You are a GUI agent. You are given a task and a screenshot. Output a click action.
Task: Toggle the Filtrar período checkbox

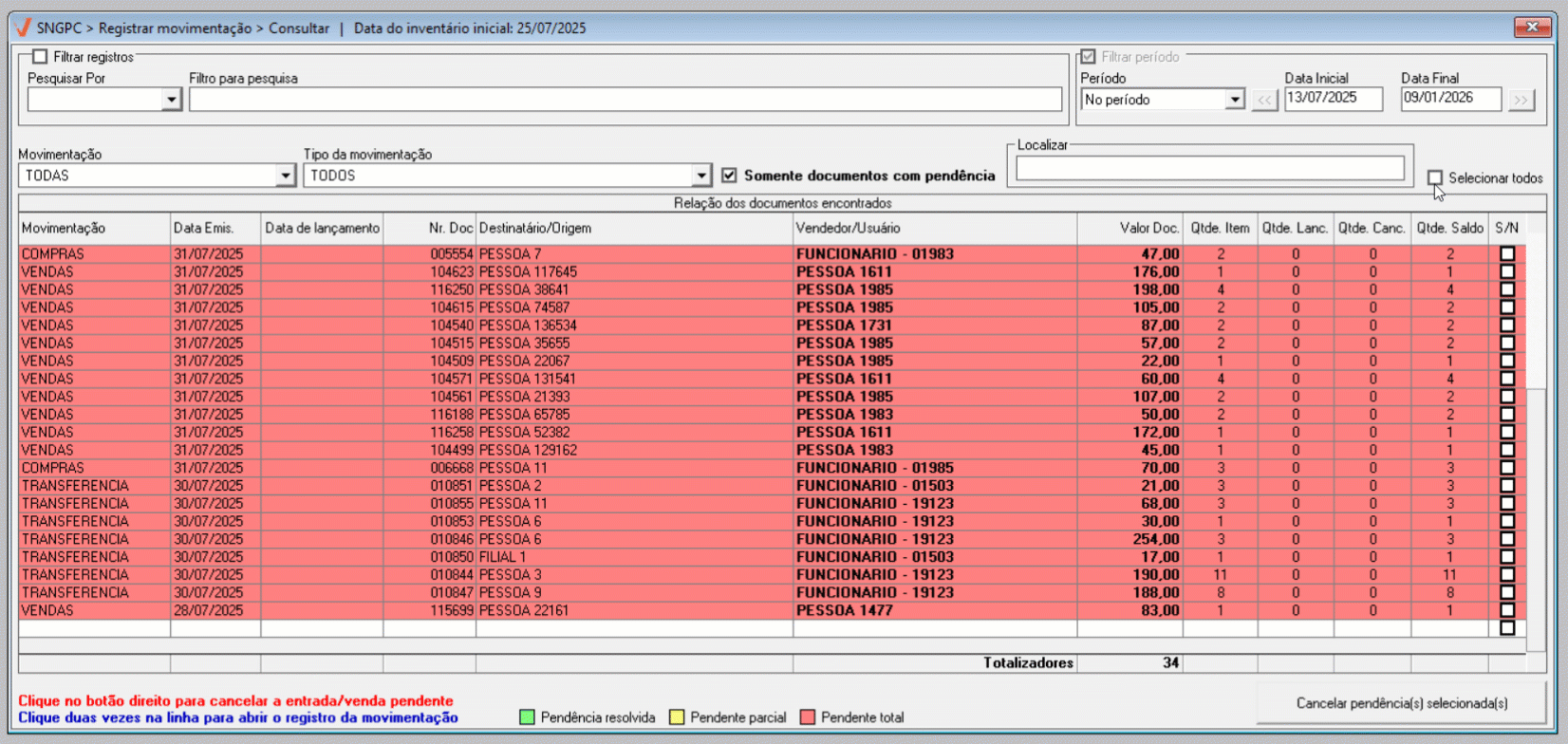point(1088,57)
